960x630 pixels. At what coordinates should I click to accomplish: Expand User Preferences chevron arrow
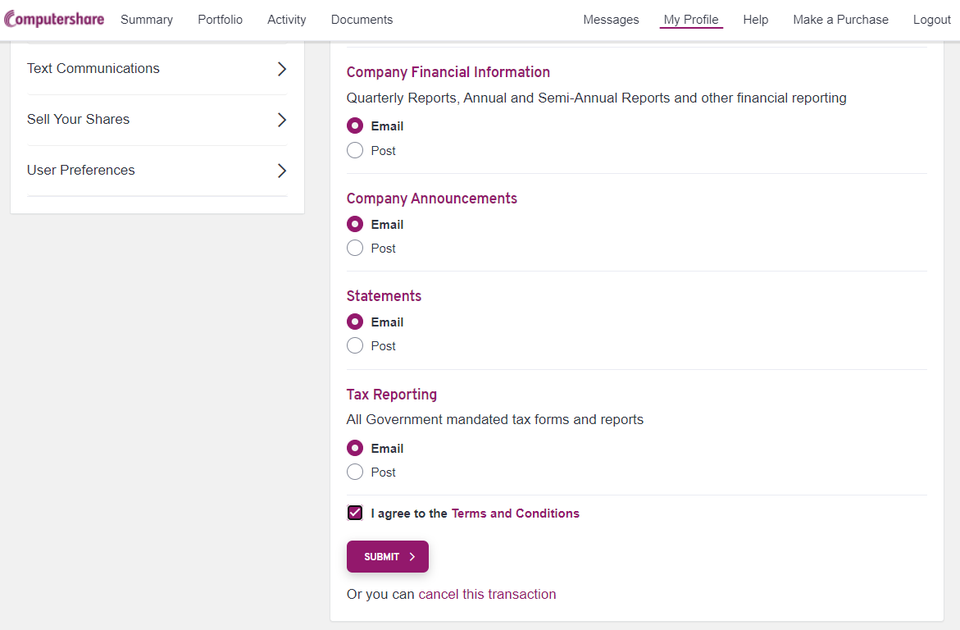(282, 170)
